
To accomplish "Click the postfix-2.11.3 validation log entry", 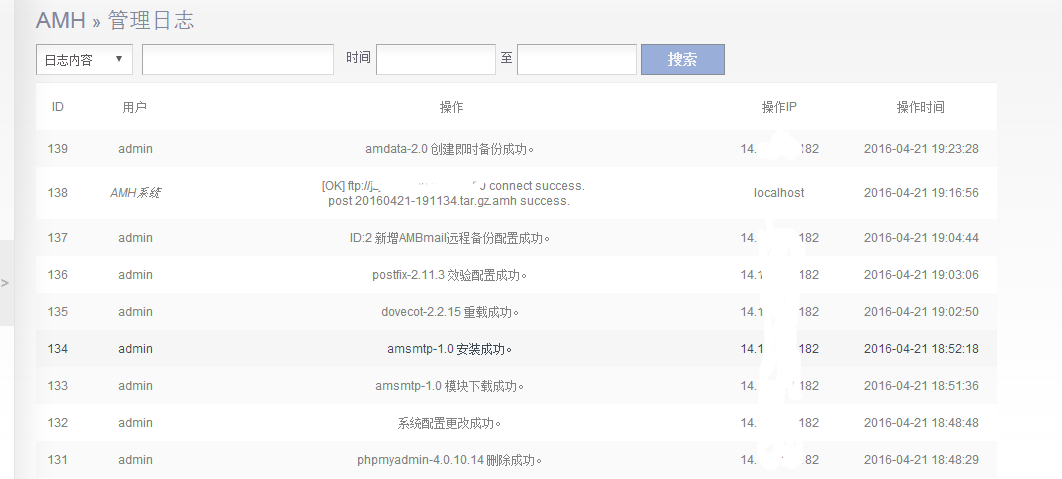I will pyautogui.click(x=449, y=275).
